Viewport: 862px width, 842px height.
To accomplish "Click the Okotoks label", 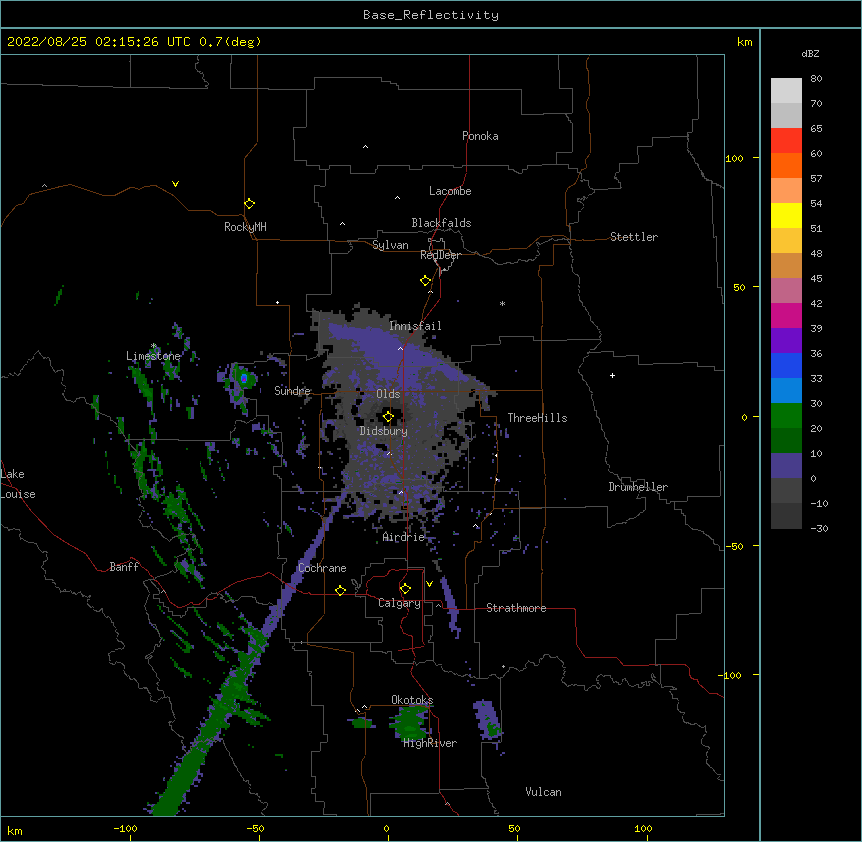I will 412,700.
